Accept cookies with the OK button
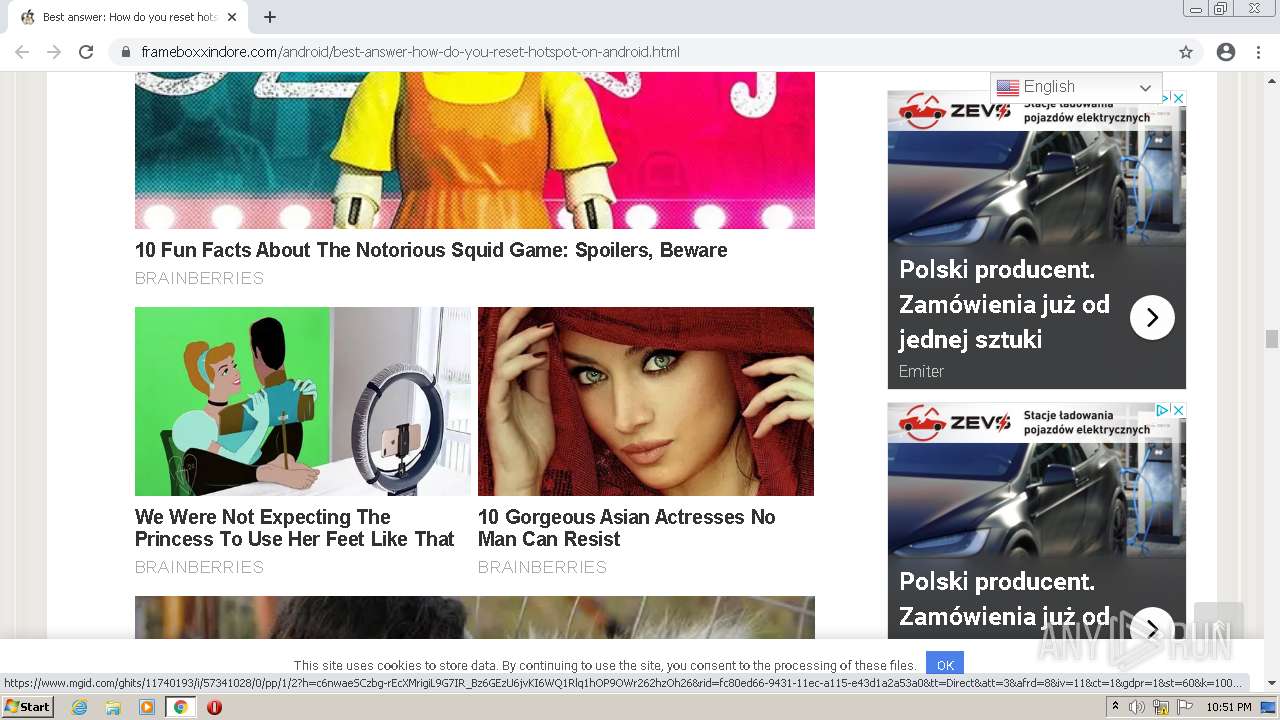The image size is (1280, 720). pos(945,664)
